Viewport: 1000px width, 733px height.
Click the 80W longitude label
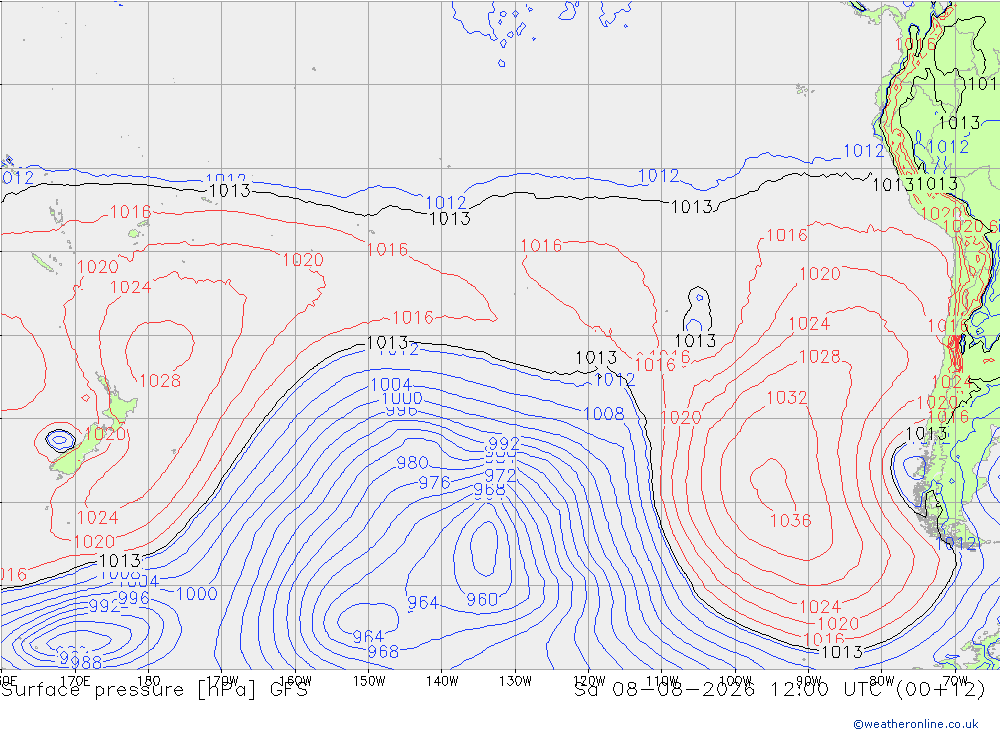point(882,681)
